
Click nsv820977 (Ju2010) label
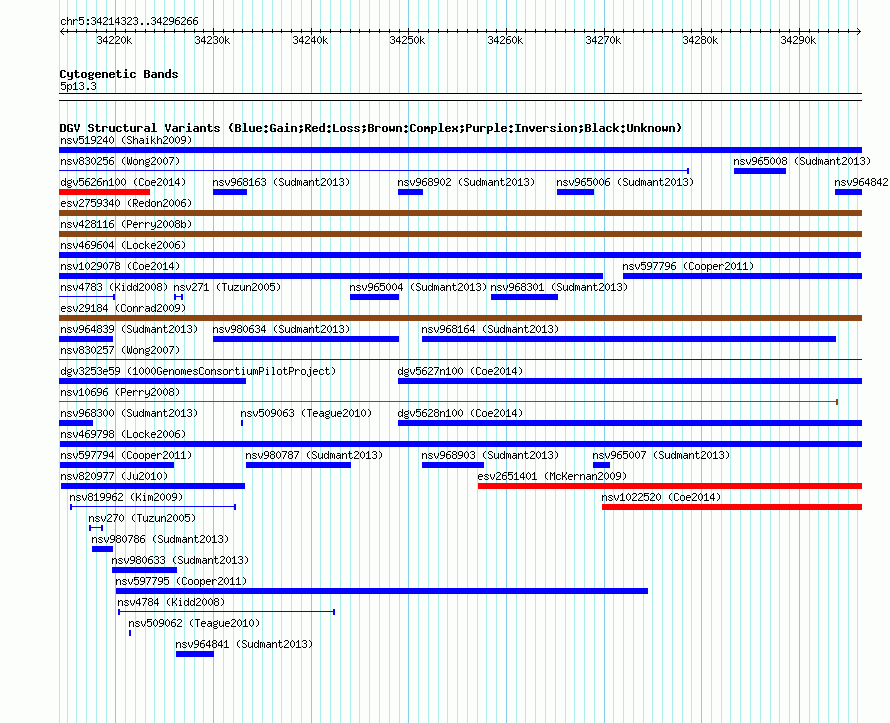pyautogui.click(x=114, y=476)
